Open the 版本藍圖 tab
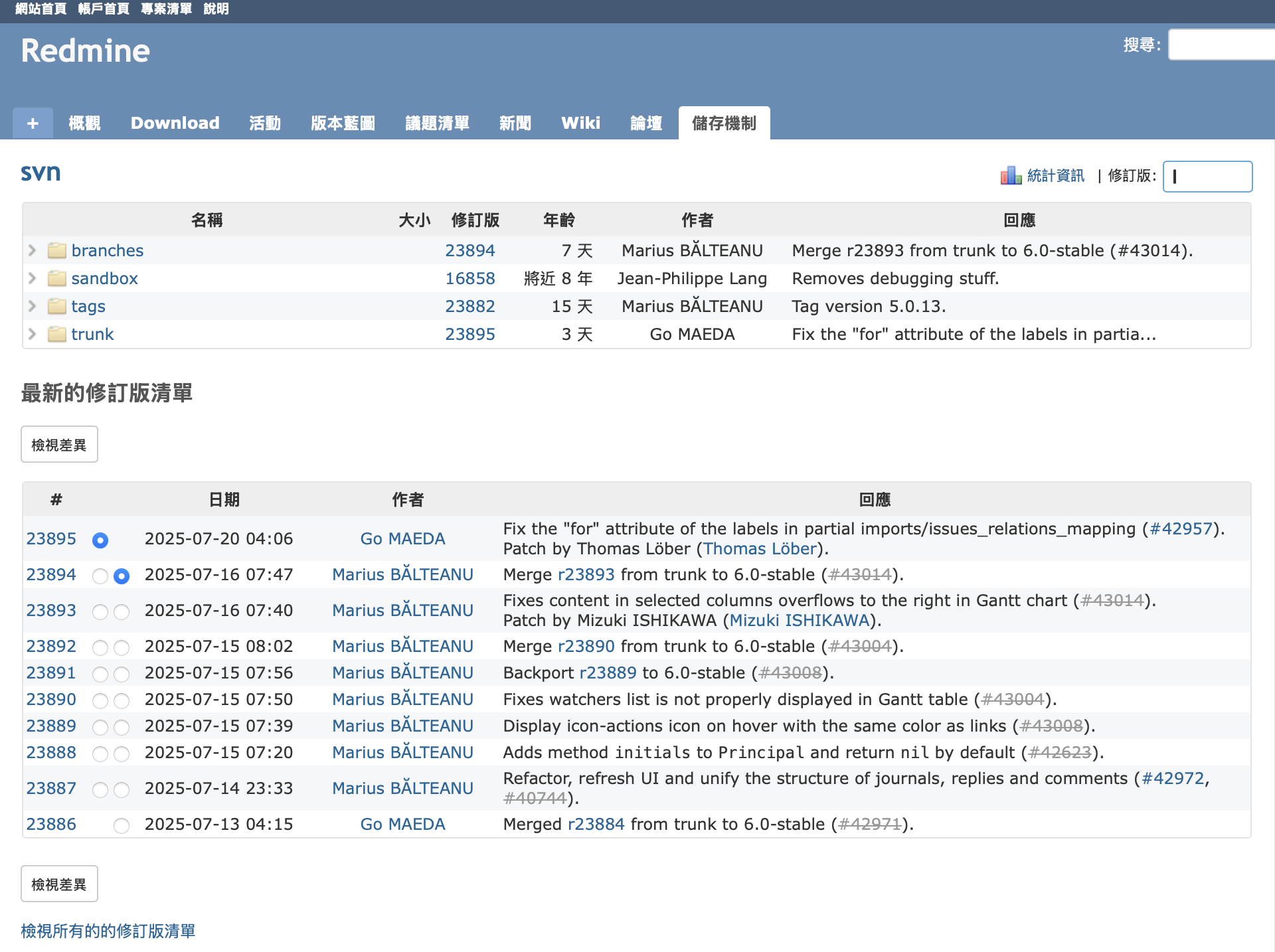 point(343,123)
